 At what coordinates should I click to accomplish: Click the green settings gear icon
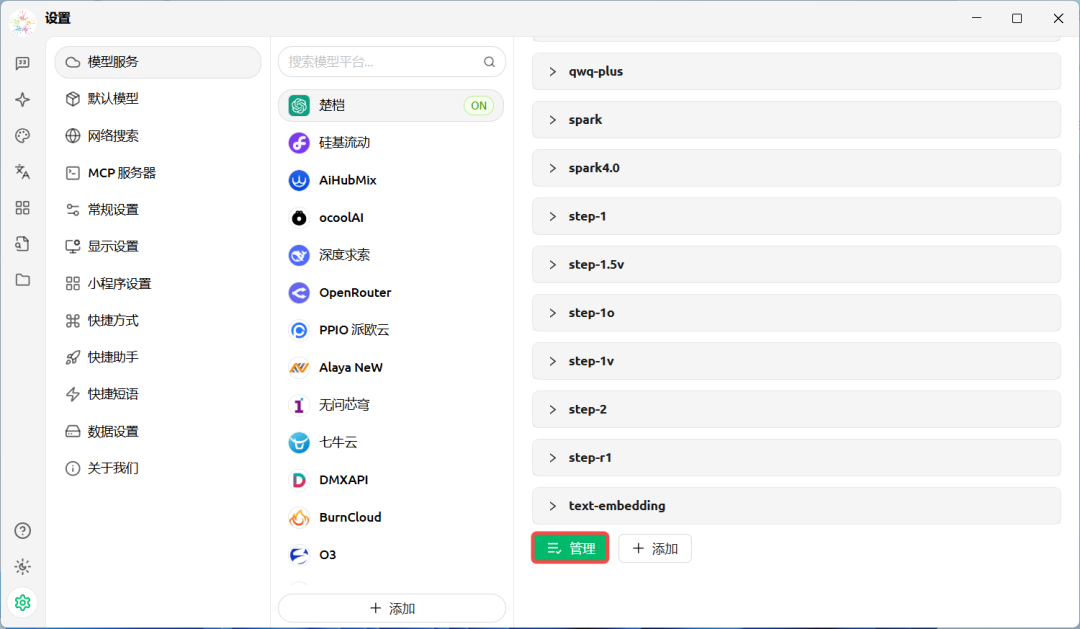pos(23,603)
